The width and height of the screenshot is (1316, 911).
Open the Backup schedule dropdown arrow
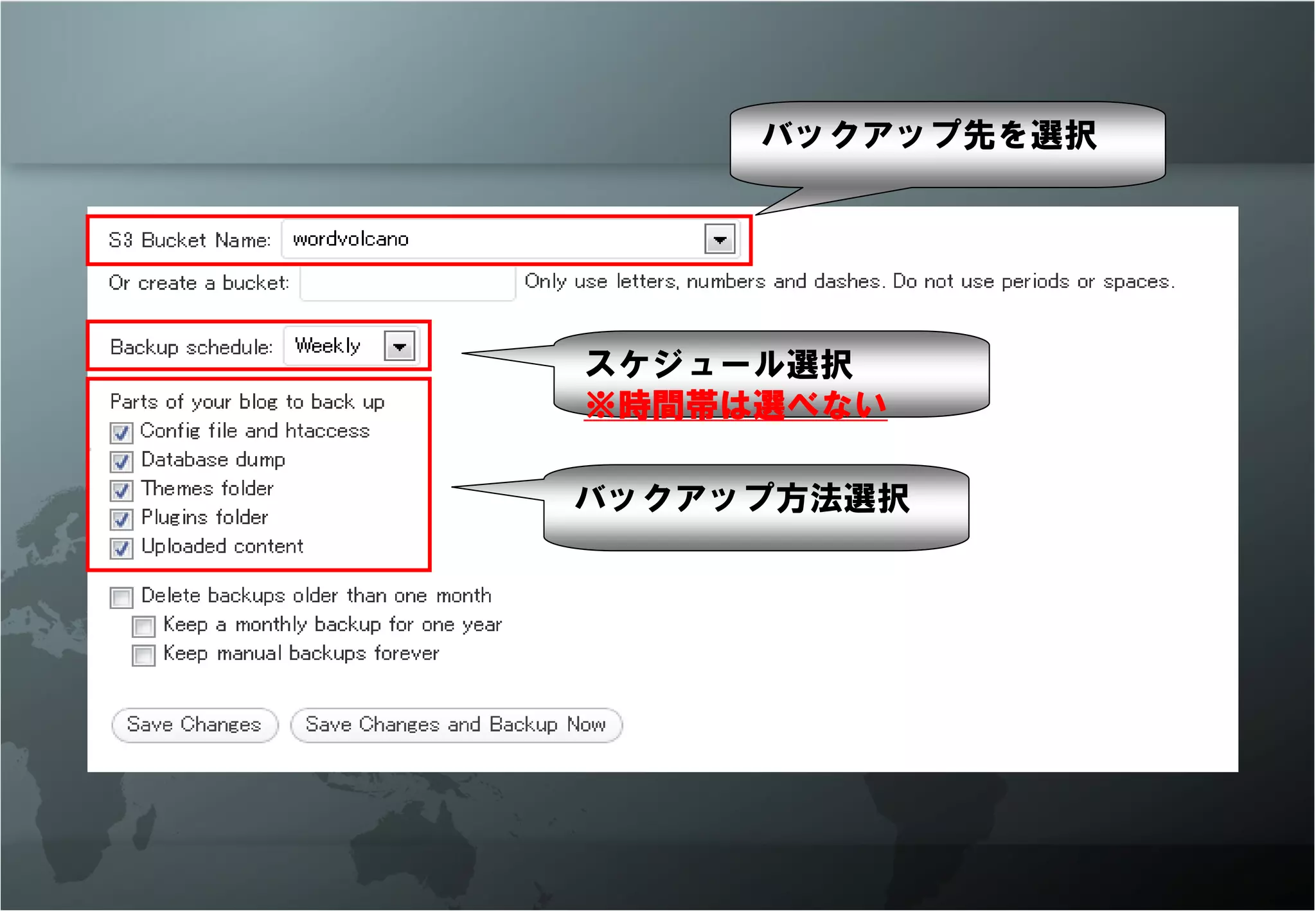(x=399, y=346)
